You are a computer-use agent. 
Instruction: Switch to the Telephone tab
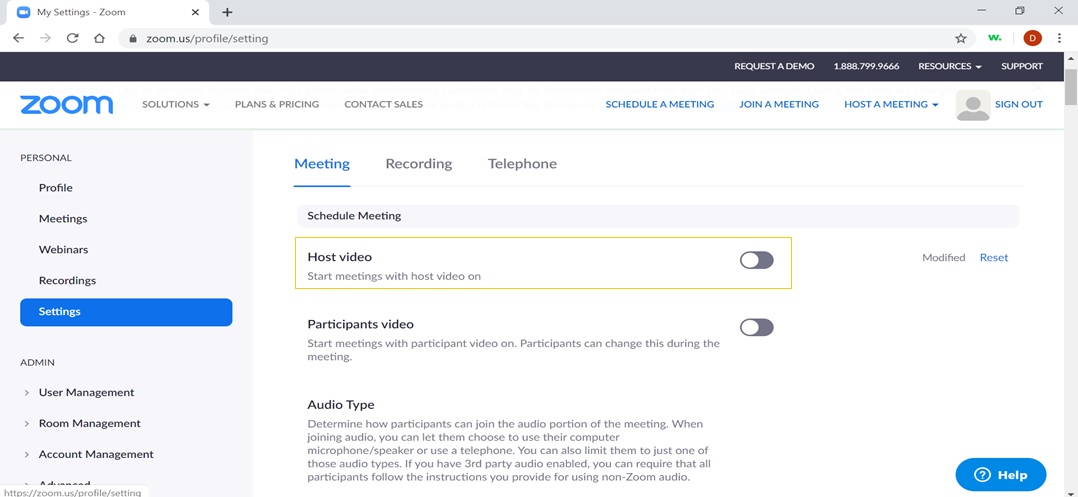522,164
